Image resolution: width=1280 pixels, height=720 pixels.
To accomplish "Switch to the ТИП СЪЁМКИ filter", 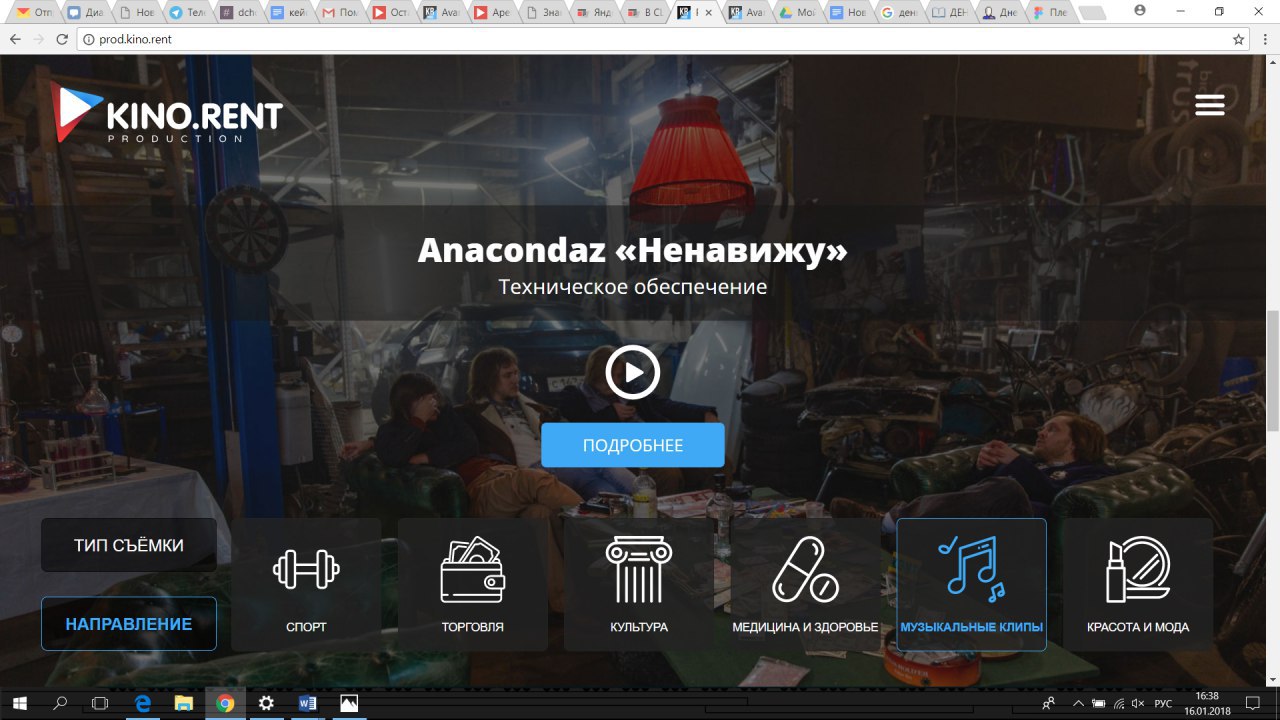I will 129,545.
